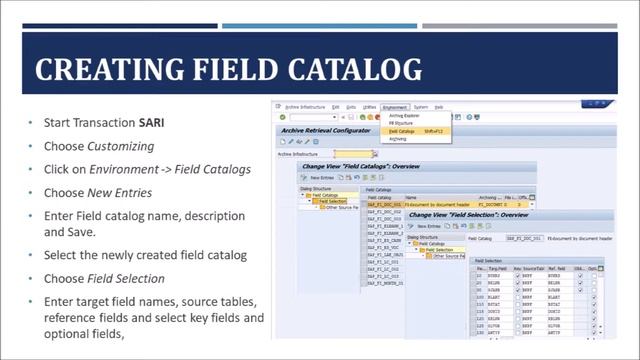Click the Display/Change toggle icon in the Field Catalogs view
Image resolution: width=640 pixels, height=360 pixels.
304,178
